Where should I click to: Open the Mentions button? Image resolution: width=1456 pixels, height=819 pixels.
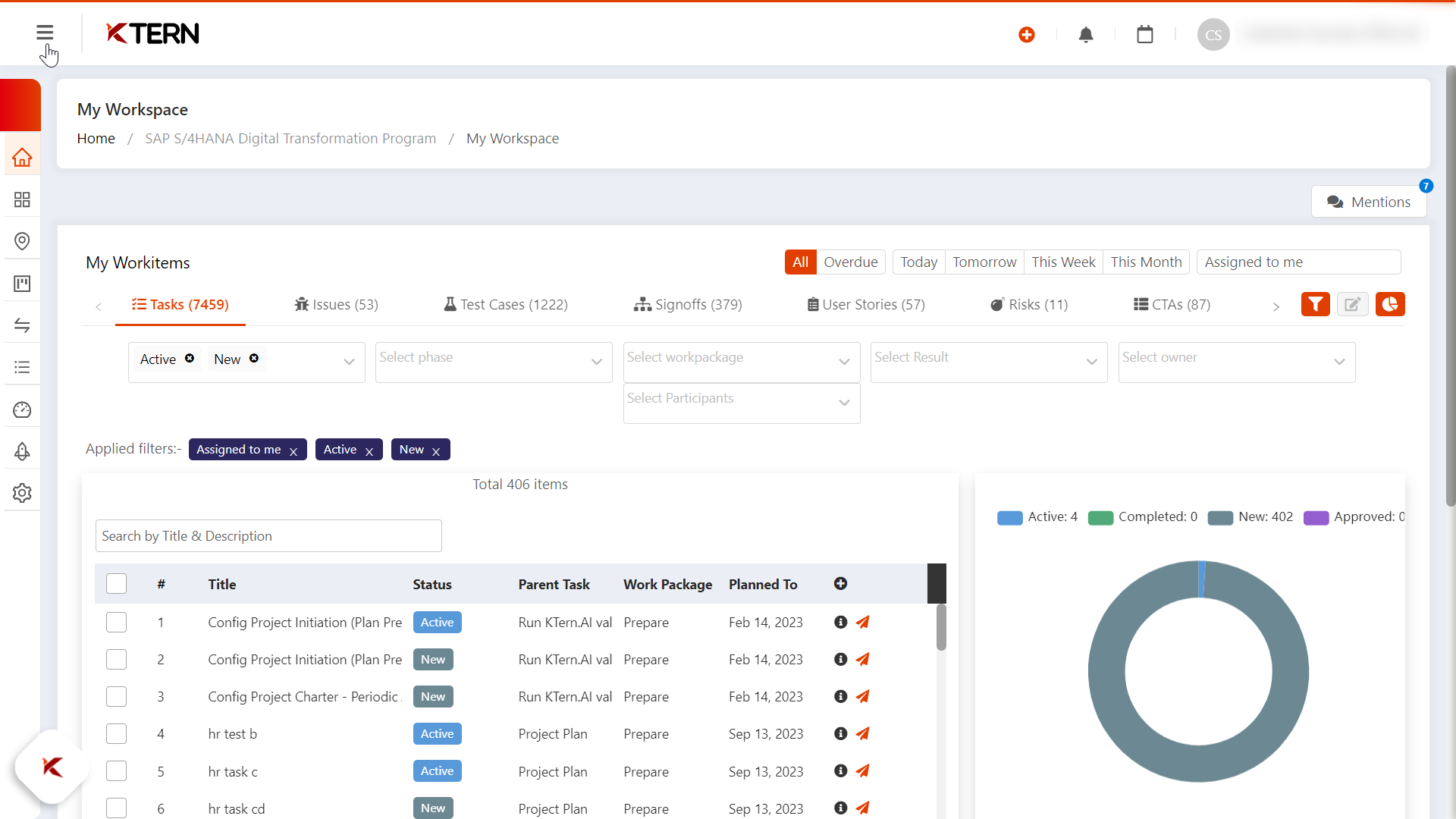[x=1369, y=202]
